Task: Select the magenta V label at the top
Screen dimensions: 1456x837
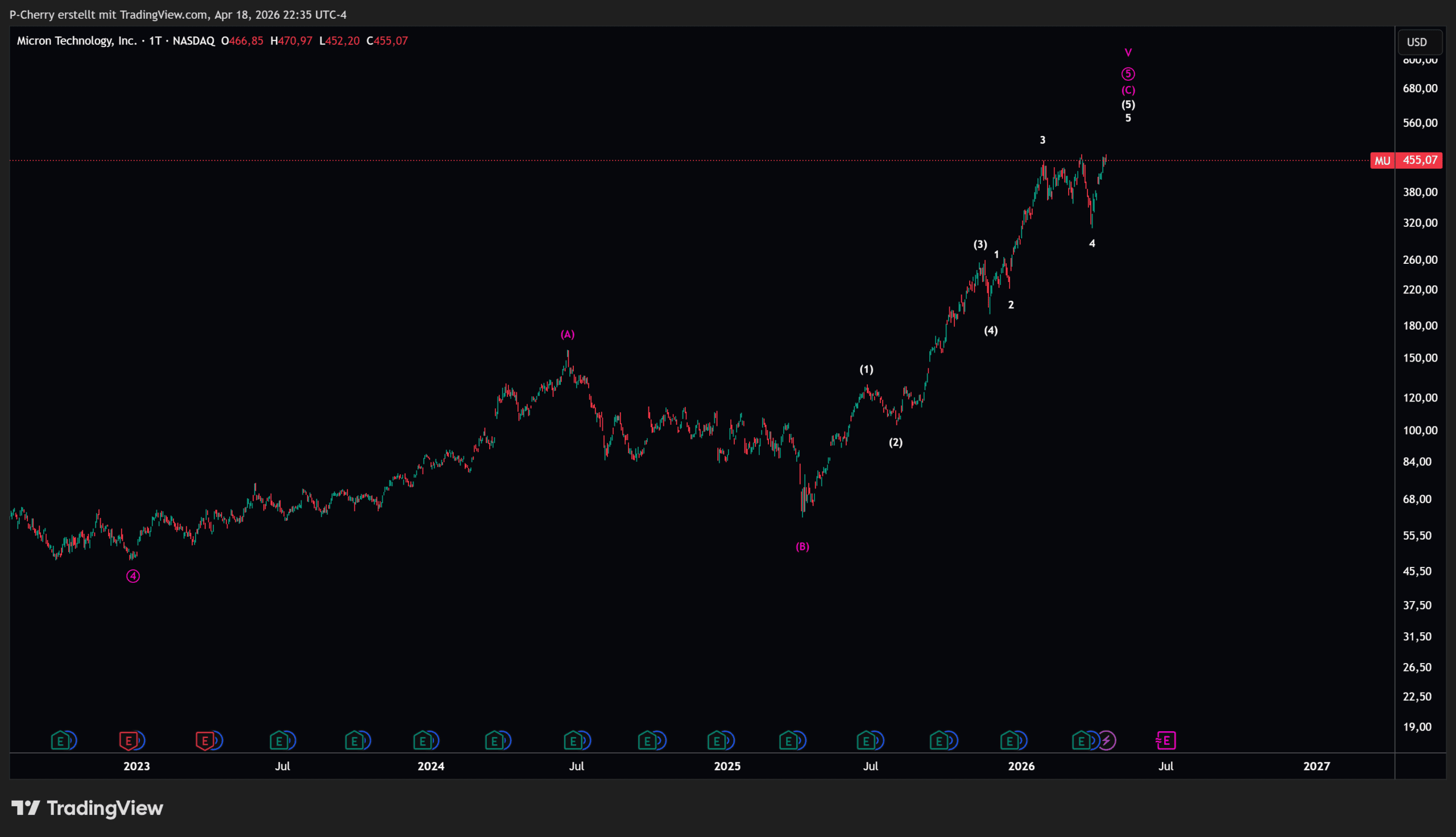Action: point(1128,53)
